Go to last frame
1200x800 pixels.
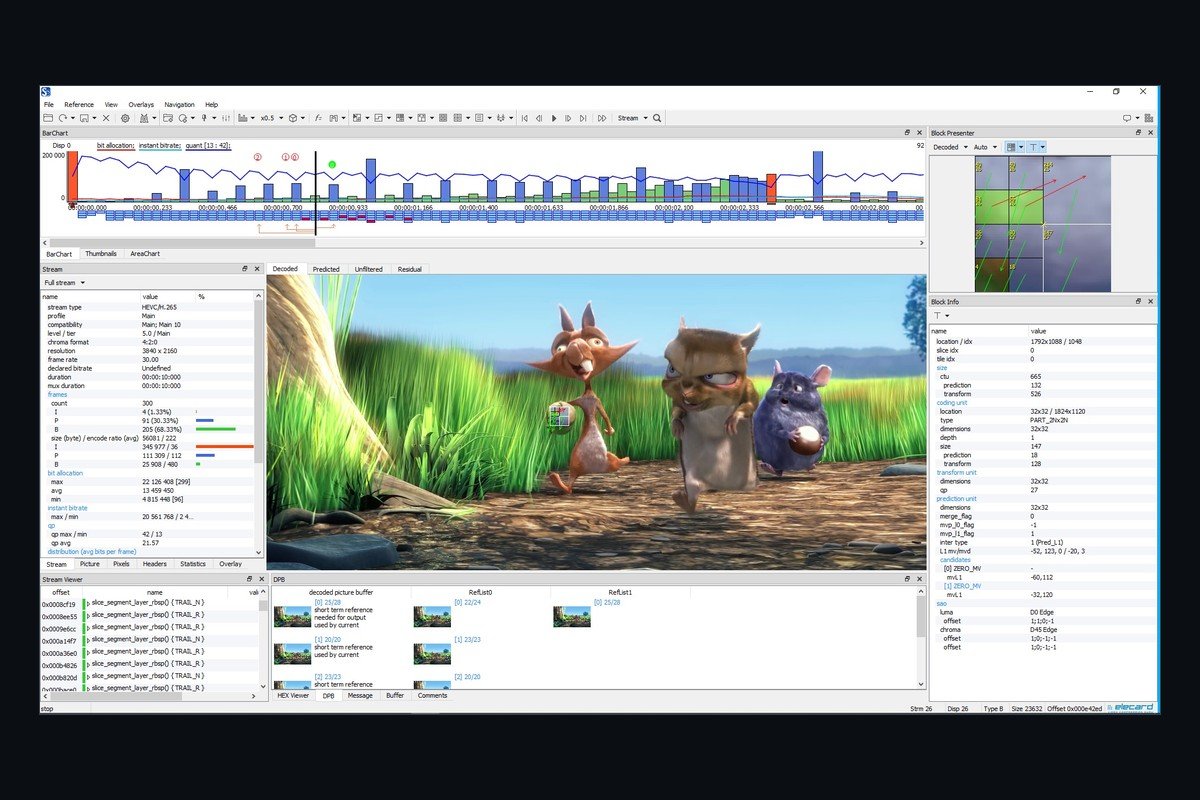tap(583, 118)
